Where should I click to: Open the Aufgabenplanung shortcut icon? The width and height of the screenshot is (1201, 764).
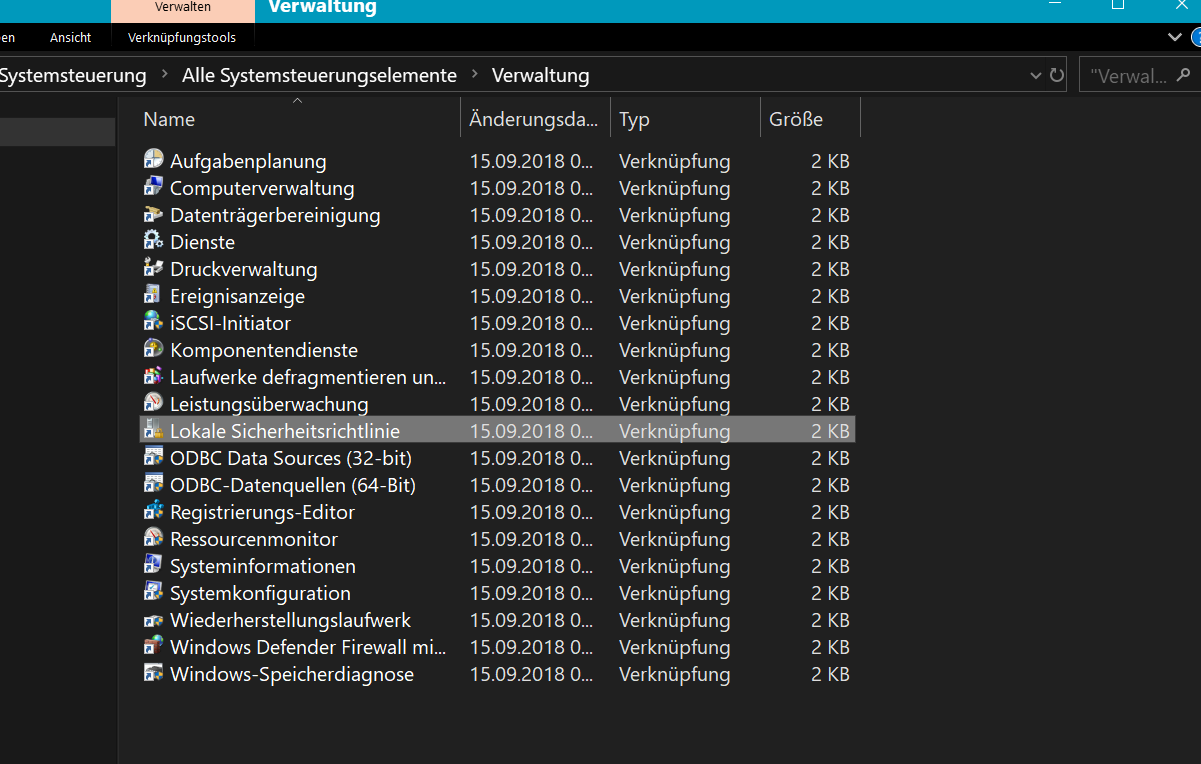[153, 159]
